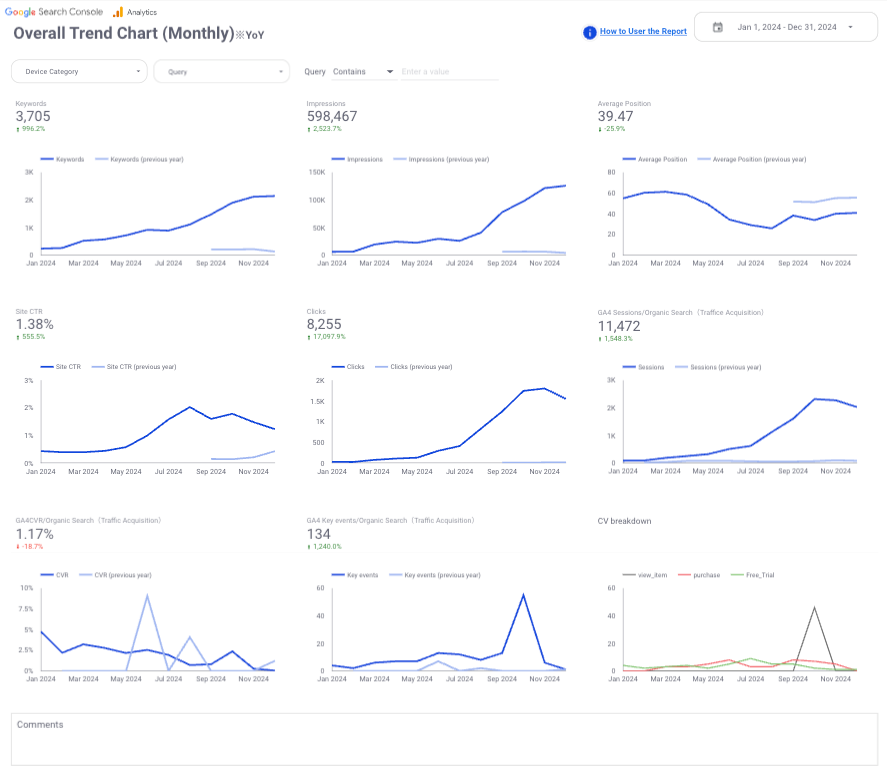Open the Device Category dropdown
Viewport: 887px width, 770px height.
[x=80, y=72]
